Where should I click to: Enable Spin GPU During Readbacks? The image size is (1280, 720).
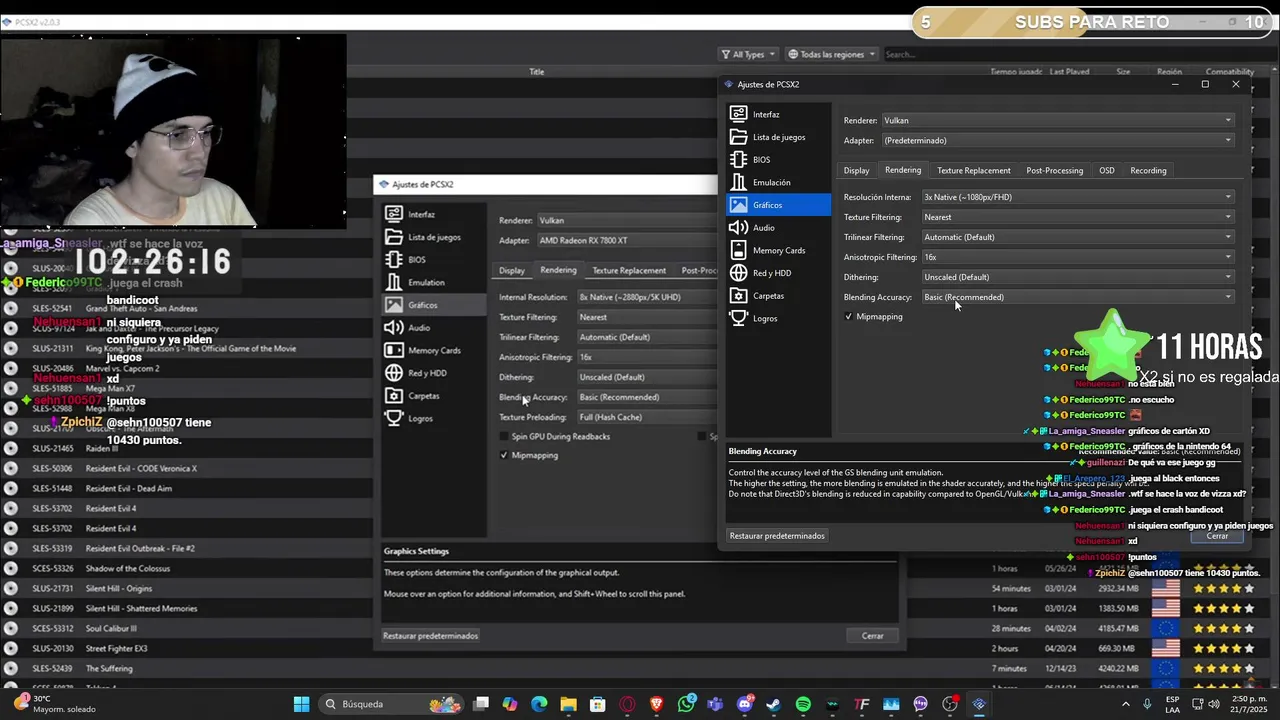point(504,436)
